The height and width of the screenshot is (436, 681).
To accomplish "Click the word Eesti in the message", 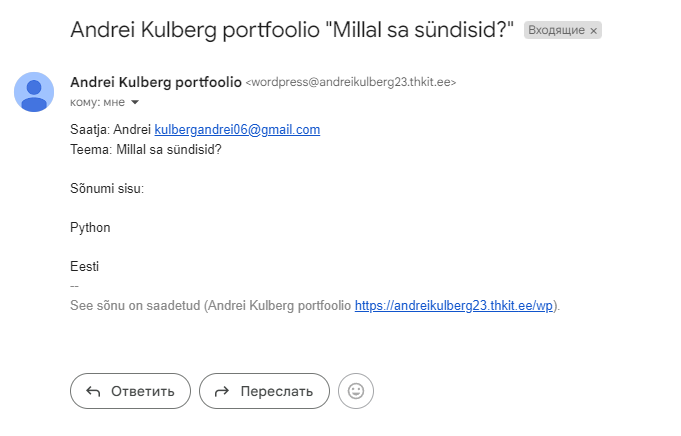I will pos(84,266).
